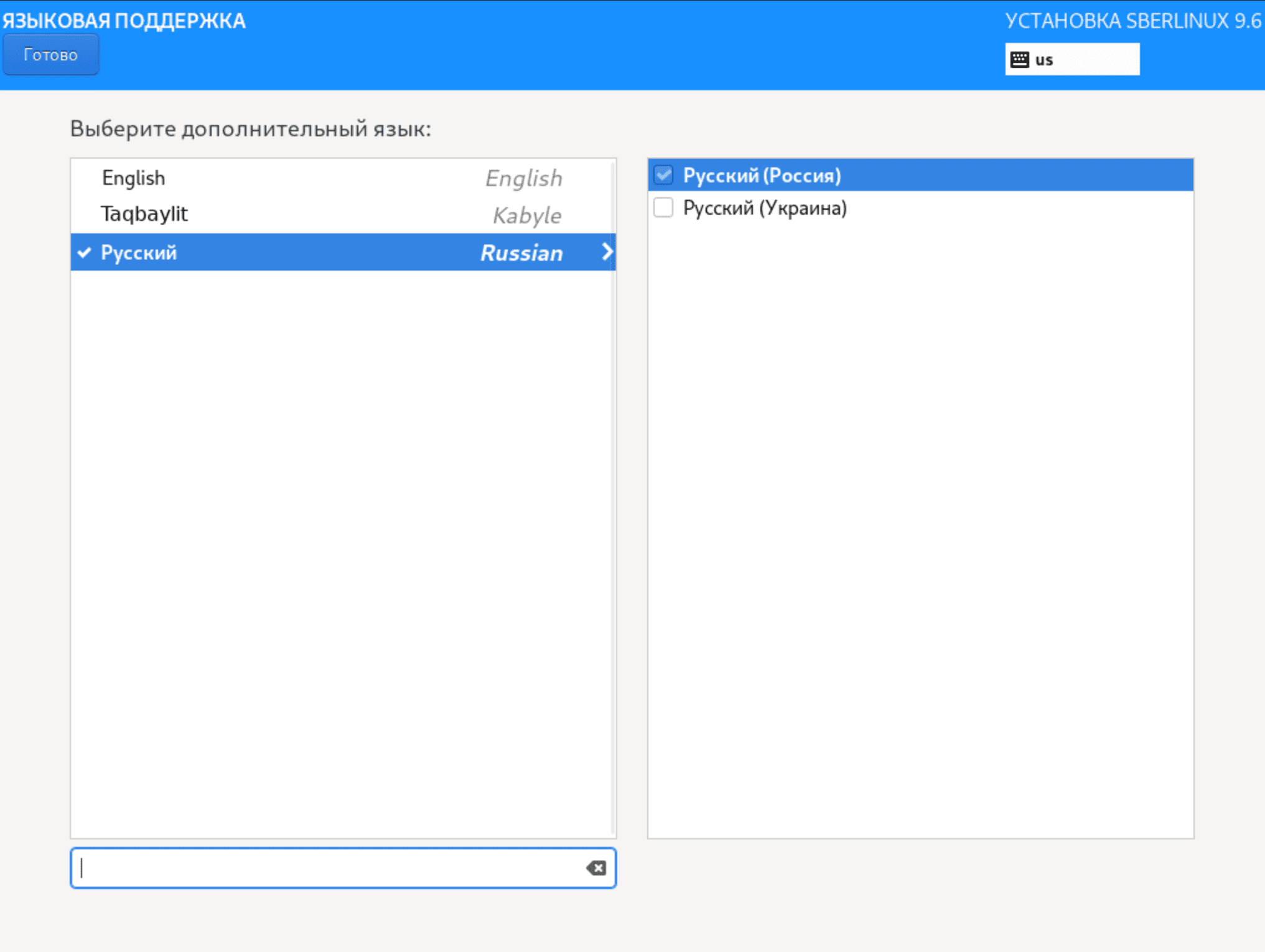The height and width of the screenshot is (952, 1265).
Task: Select the Русский (Украина) locale label
Action: 765,208
